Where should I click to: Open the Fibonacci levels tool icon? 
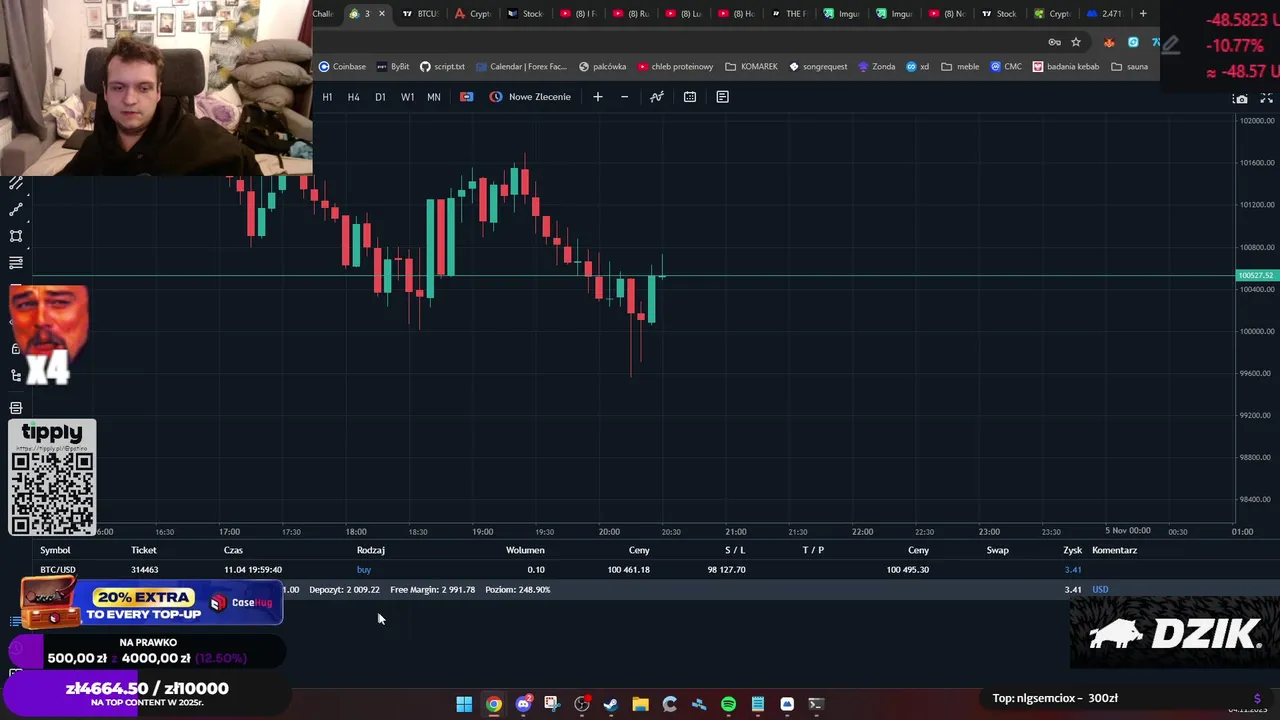[x=16, y=263]
